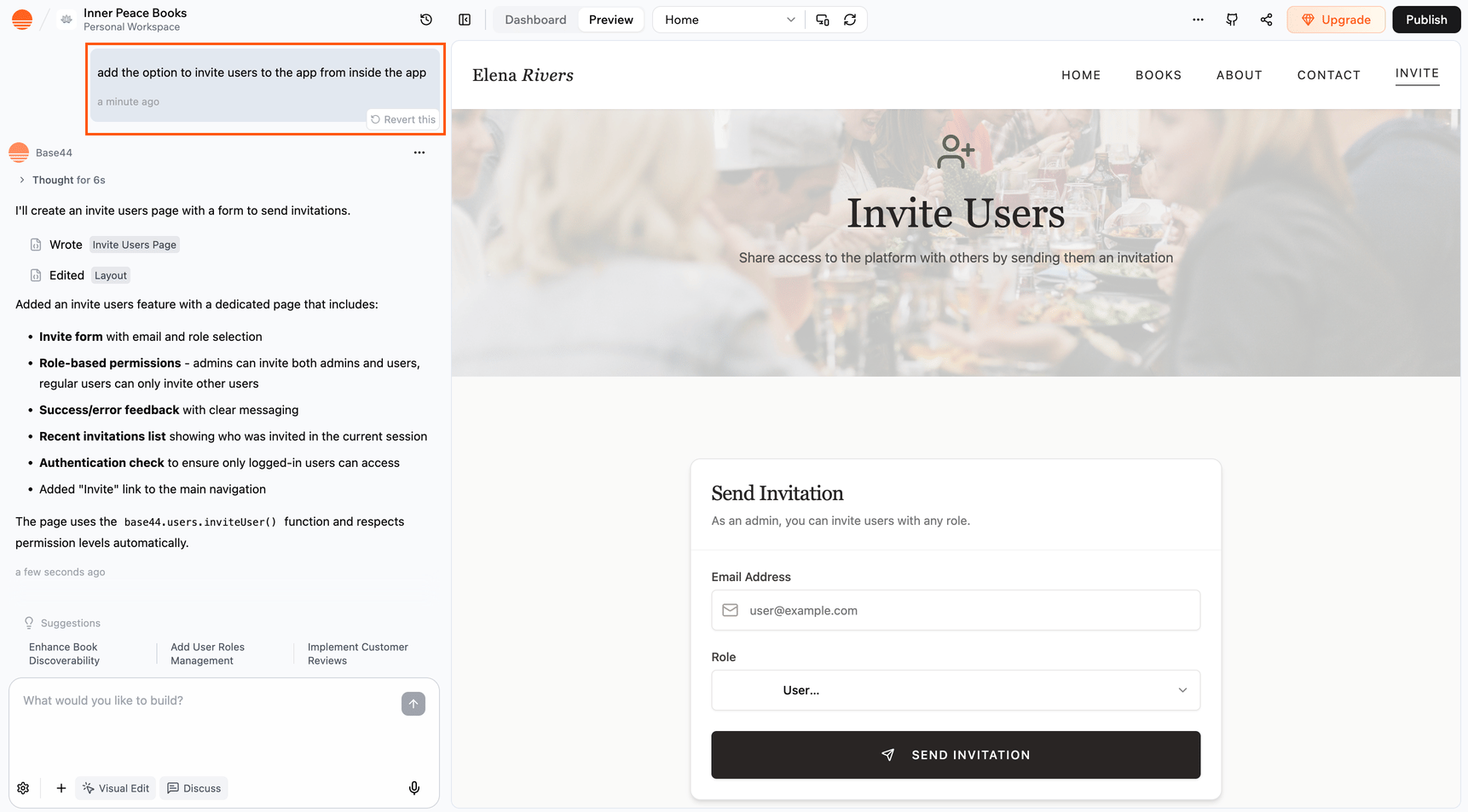The height and width of the screenshot is (812, 1468).
Task: Click the Email Address input field
Action: coord(956,610)
